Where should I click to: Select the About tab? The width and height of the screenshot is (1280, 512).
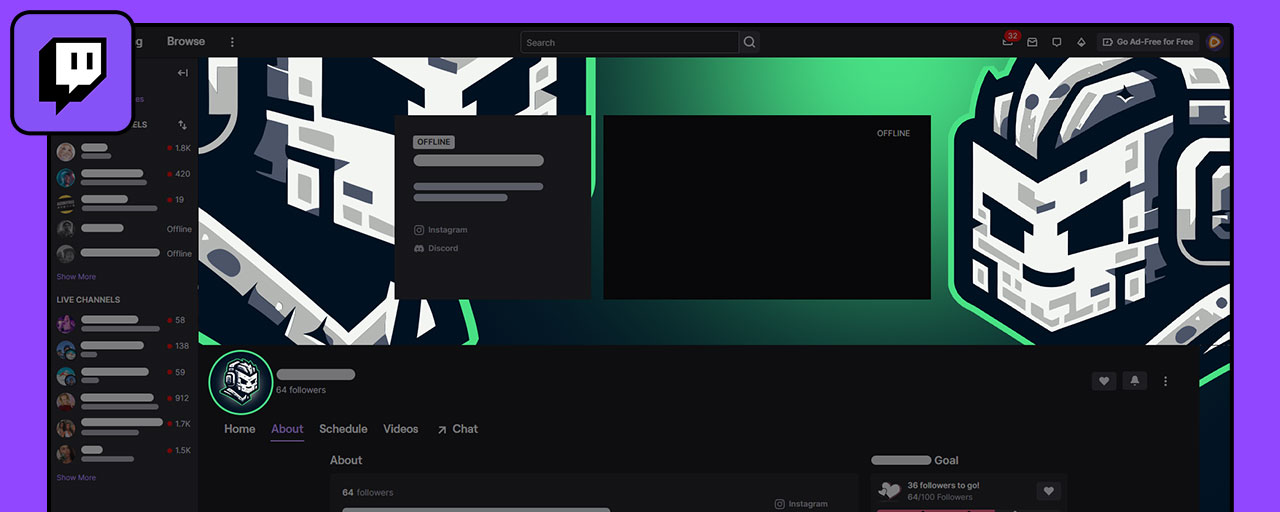point(287,429)
